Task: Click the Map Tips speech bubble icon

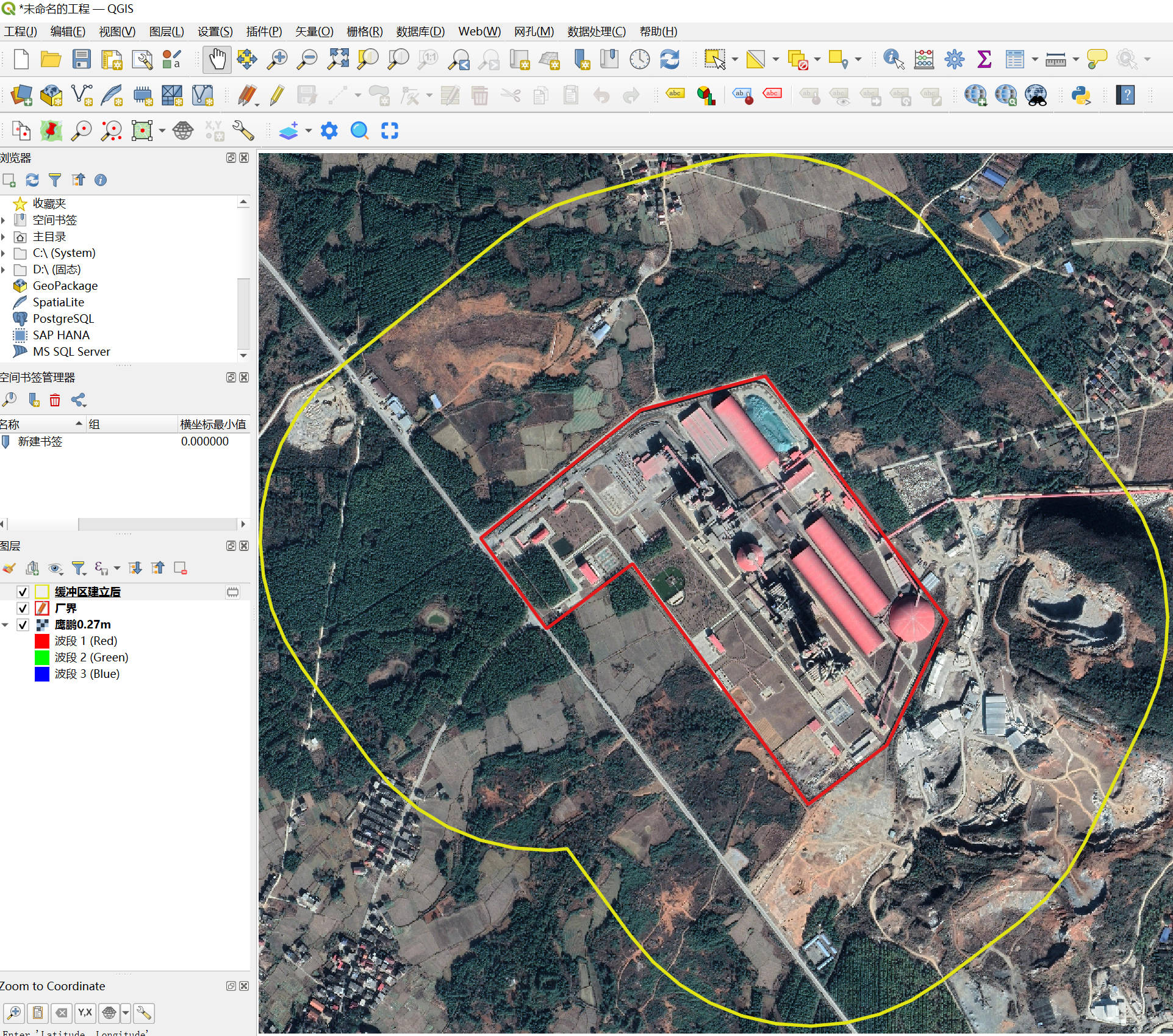Action: [x=1097, y=59]
